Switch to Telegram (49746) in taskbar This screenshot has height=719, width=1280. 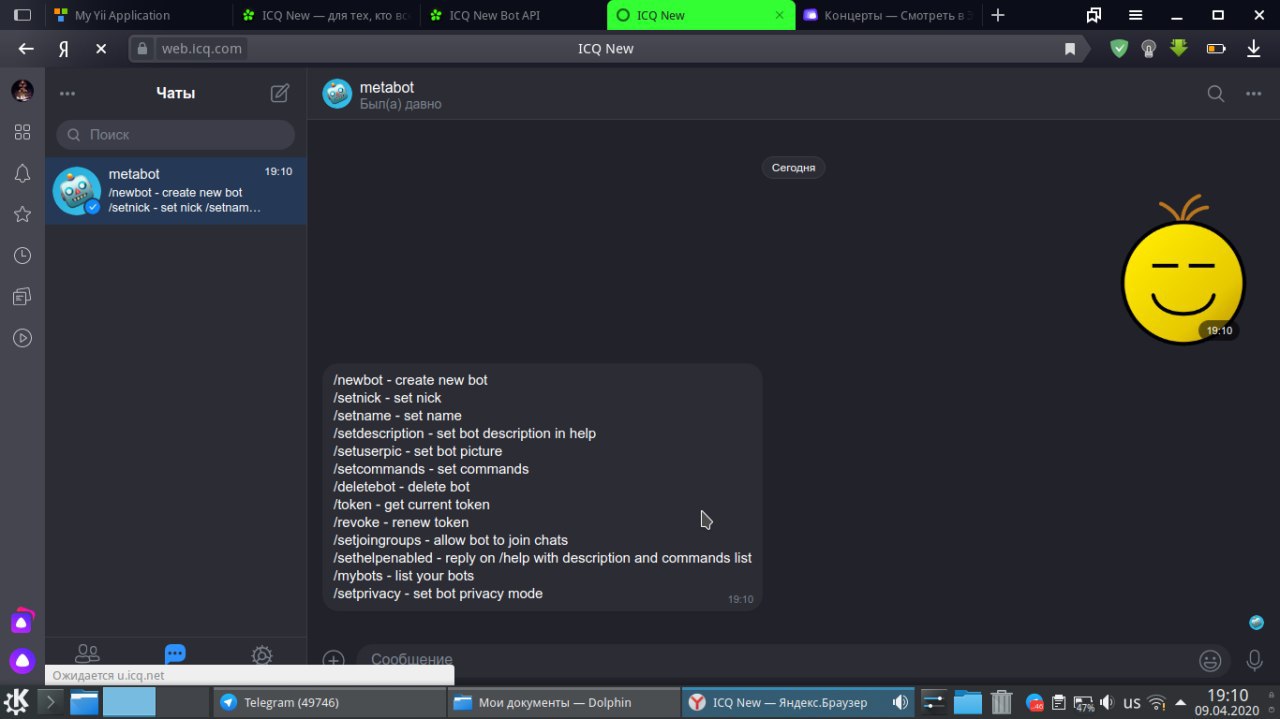pos(329,702)
